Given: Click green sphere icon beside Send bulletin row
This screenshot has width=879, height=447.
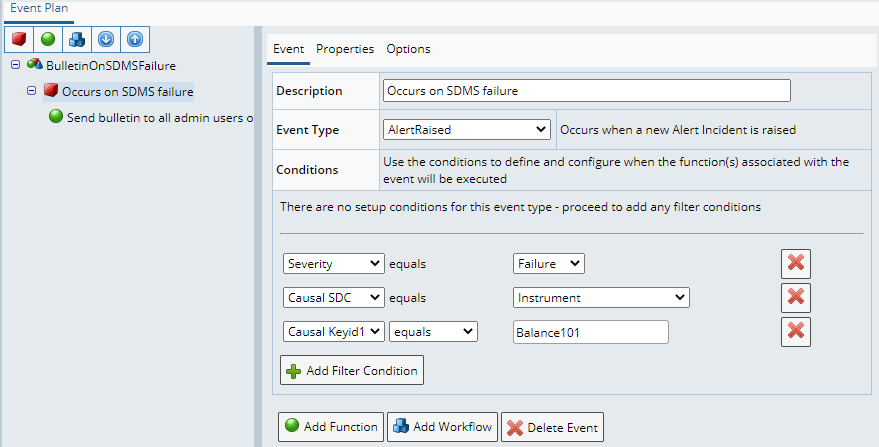Looking at the screenshot, I should click(x=55, y=117).
